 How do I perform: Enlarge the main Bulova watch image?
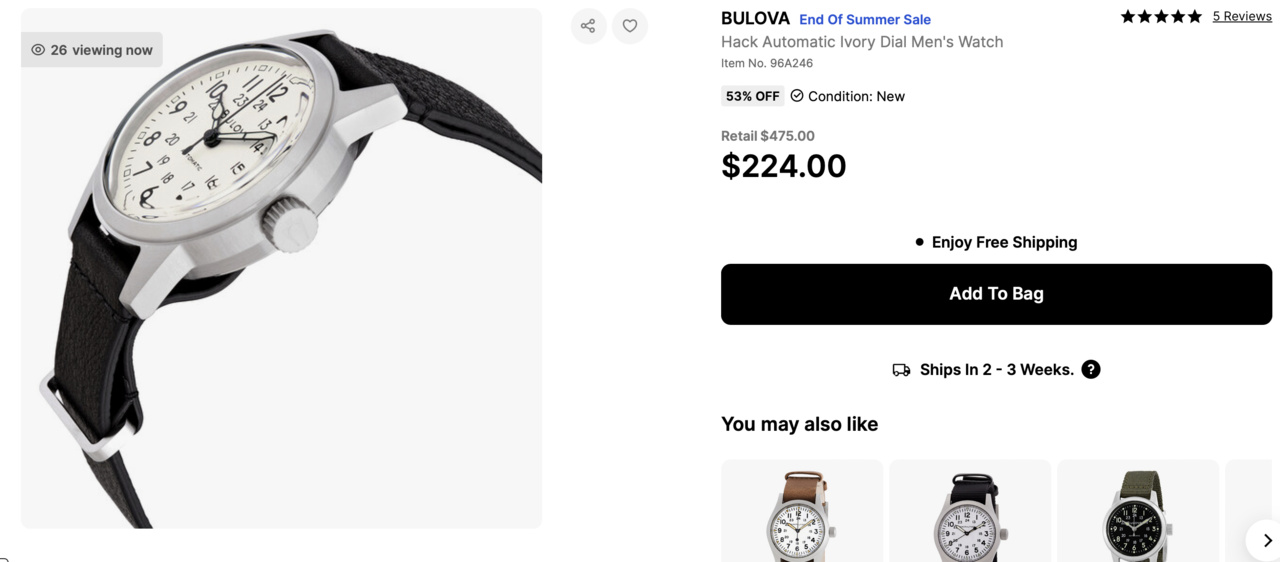pyautogui.click(x=281, y=268)
